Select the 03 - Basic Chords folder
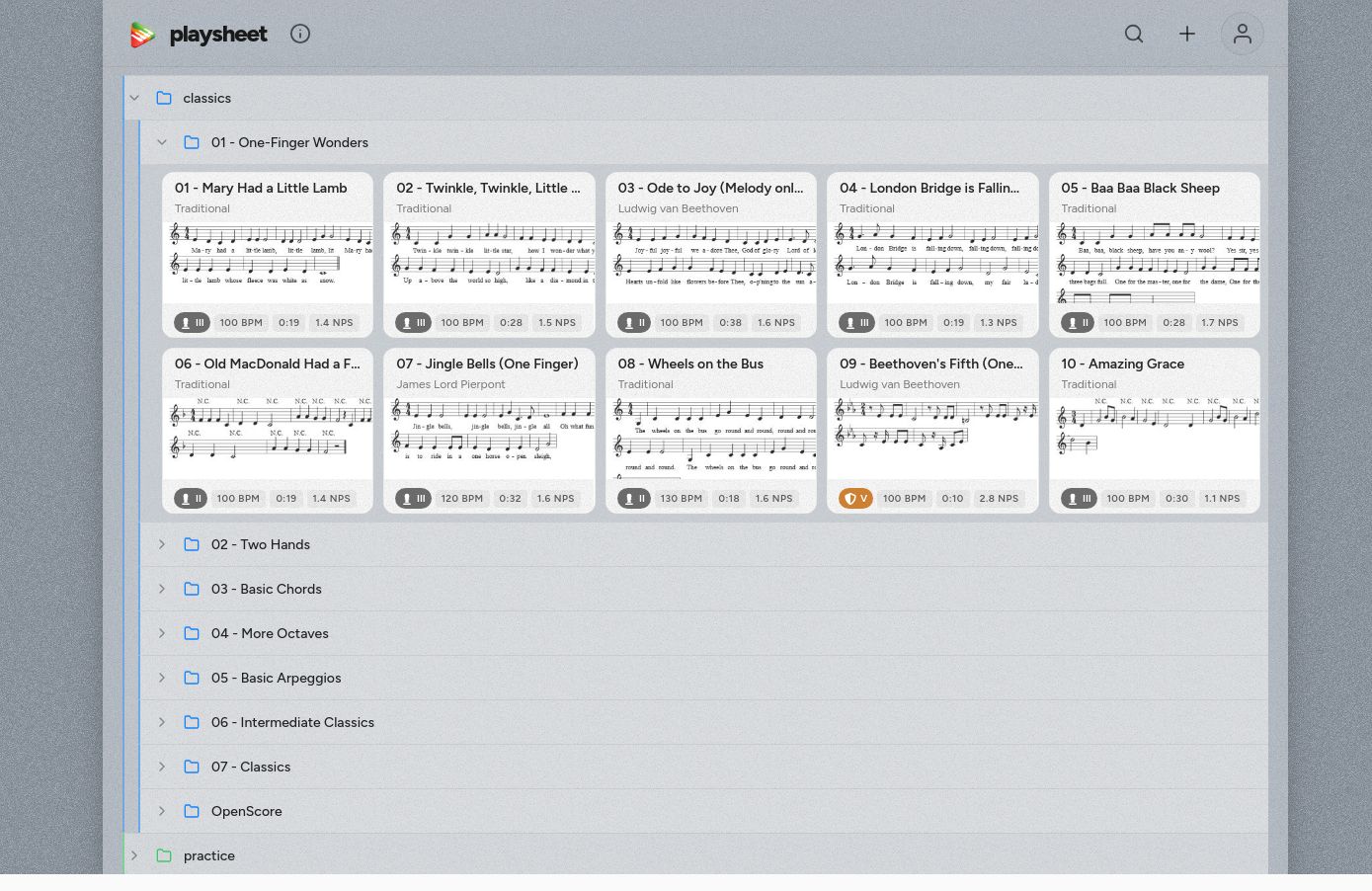The width and height of the screenshot is (1372, 891). click(x=266, y=589)
